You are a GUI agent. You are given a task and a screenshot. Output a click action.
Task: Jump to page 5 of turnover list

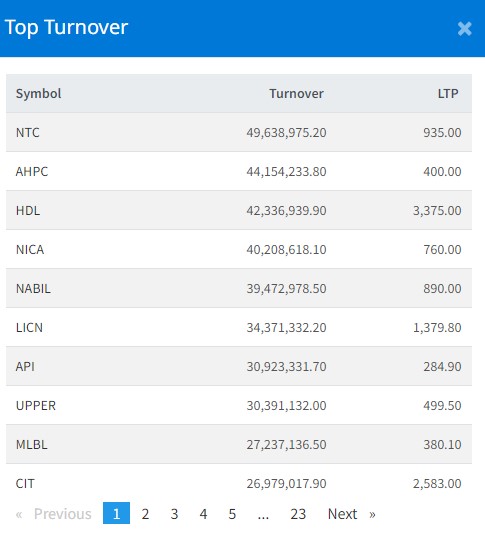point(232,514)
